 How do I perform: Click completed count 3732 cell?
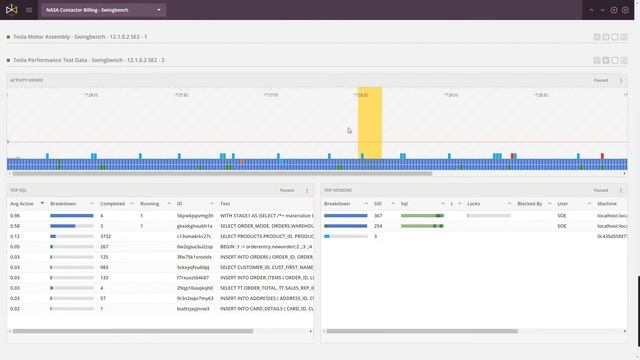pyautogui.click(x=106, y=236)
